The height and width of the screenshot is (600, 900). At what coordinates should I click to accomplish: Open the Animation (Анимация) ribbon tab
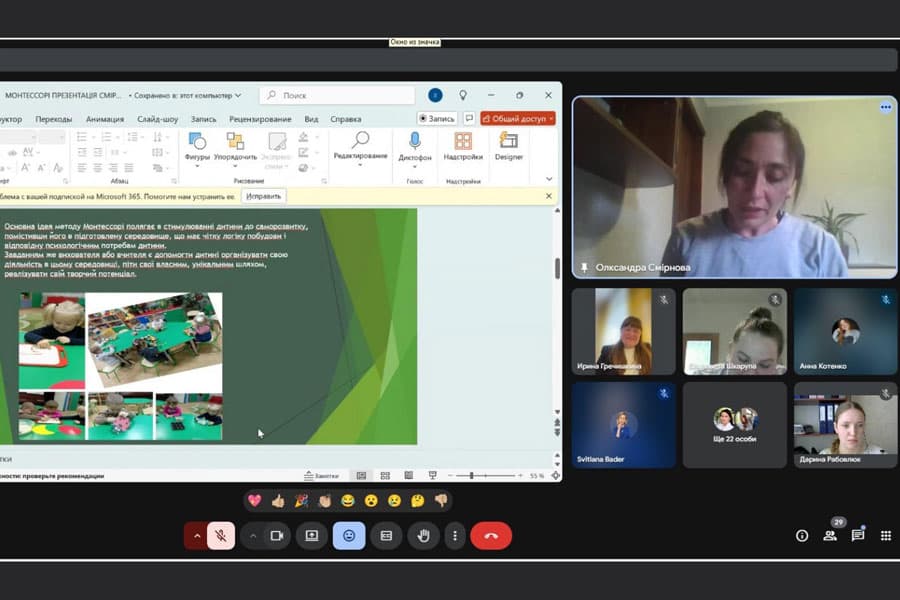105,119
